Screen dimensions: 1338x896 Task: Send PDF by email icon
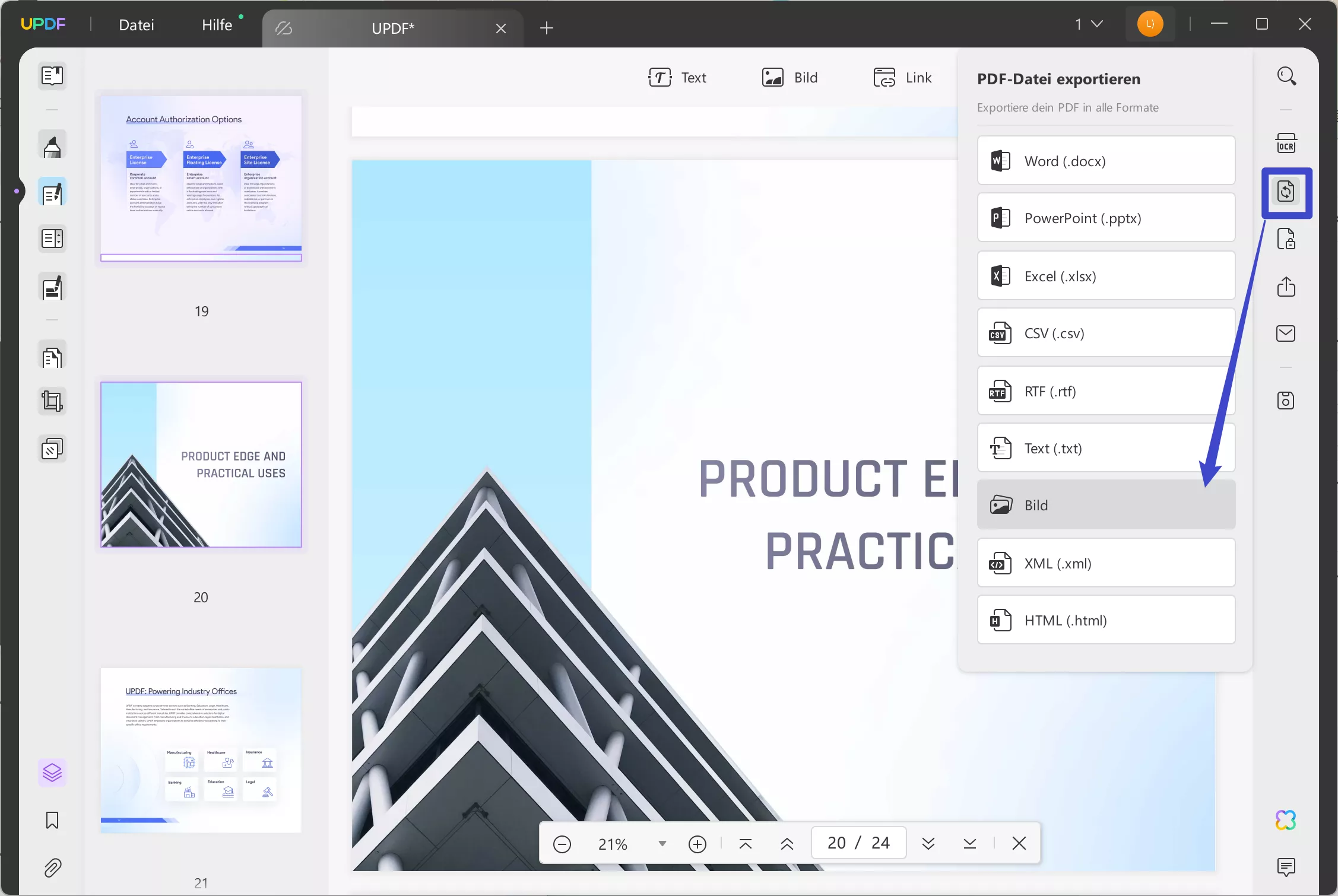[1286, 333]
